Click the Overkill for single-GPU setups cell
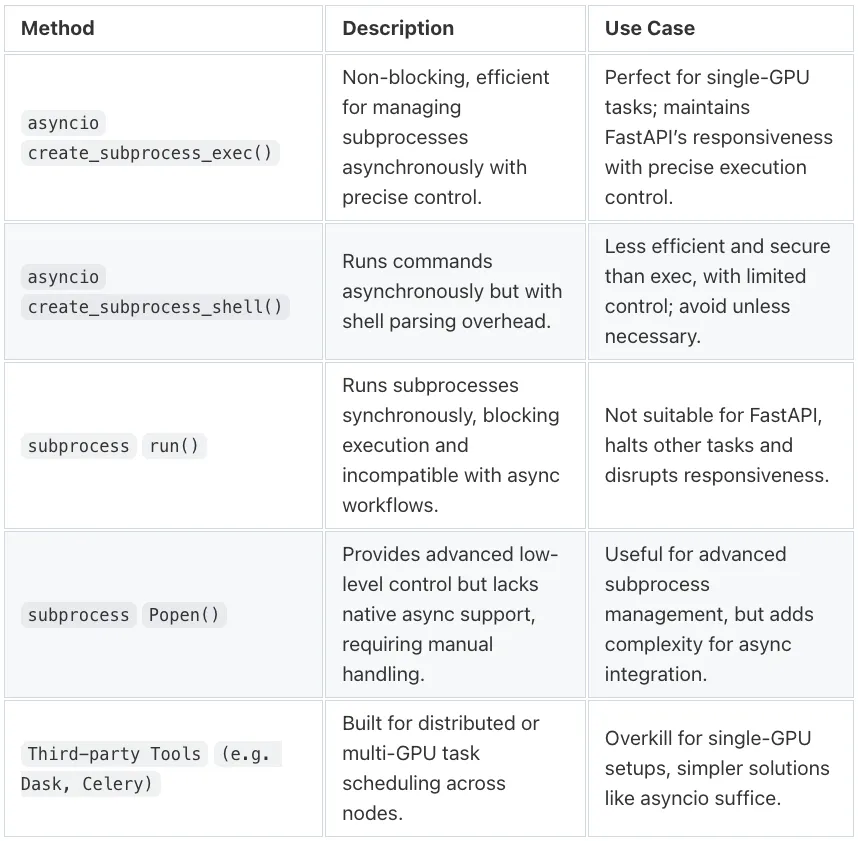This screenshot has height=841, width=858. 720,768
